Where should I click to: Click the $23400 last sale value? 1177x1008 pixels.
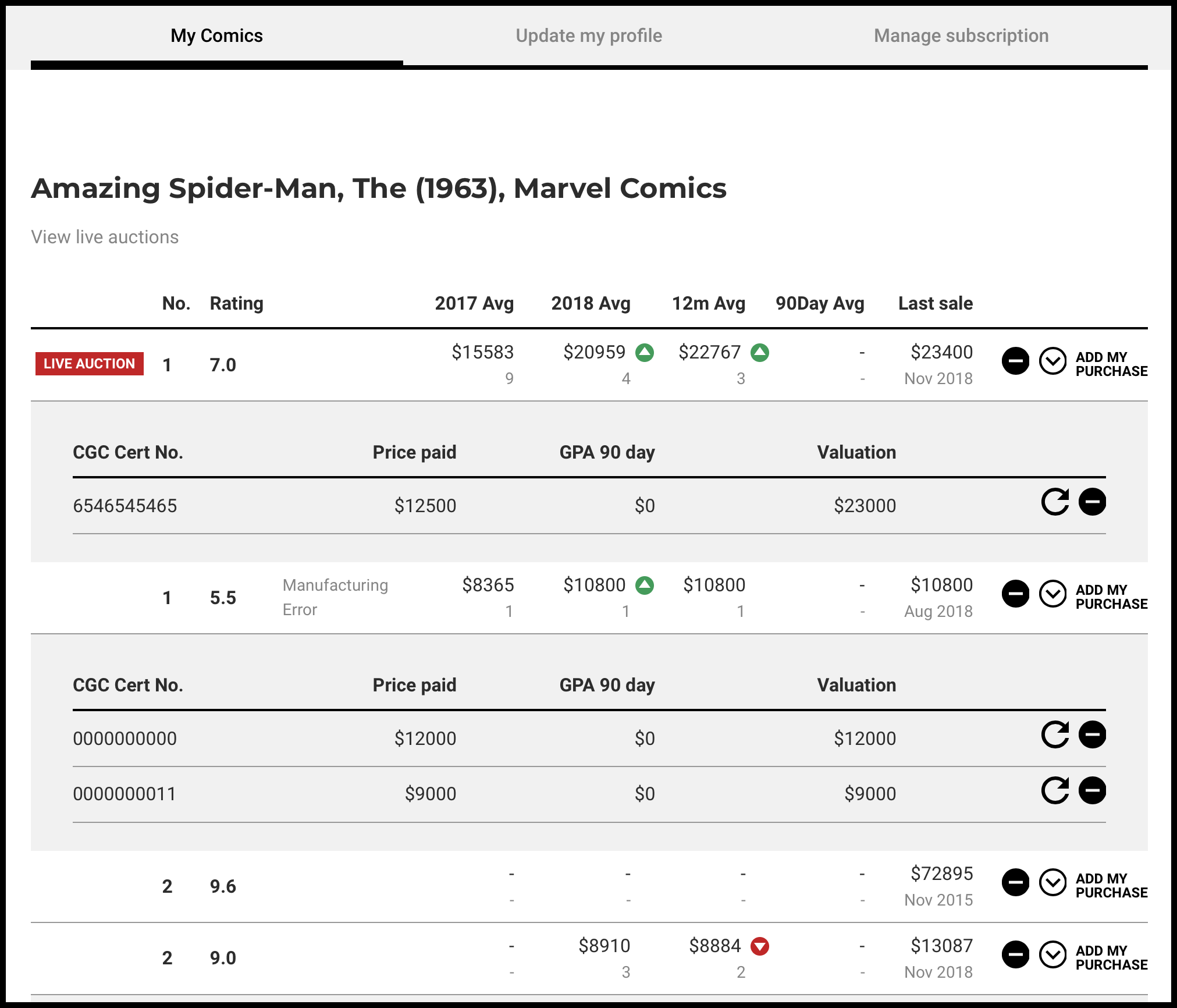click(x=941, y=352)
